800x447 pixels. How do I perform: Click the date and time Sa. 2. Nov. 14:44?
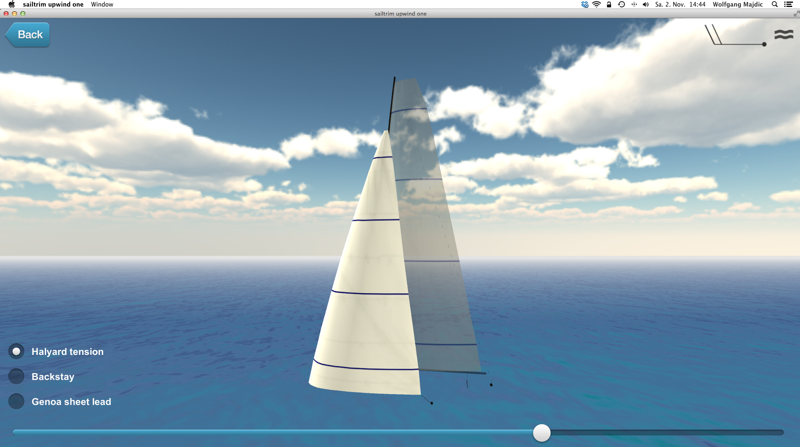point(680,4)
